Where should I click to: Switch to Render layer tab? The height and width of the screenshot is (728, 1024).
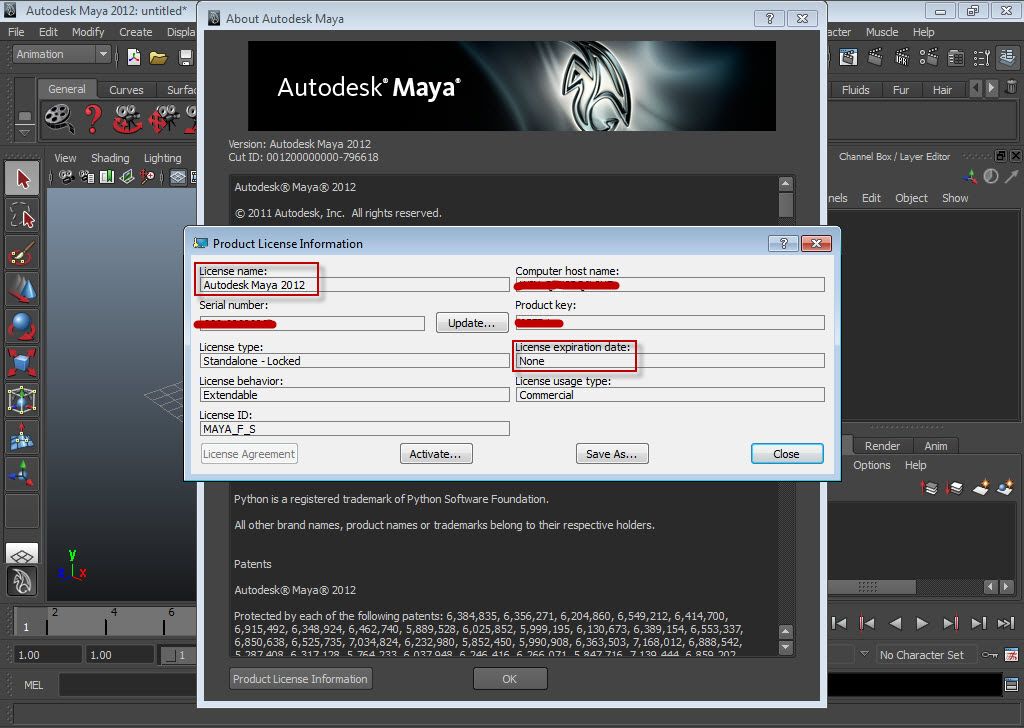(x=882, y=445)
